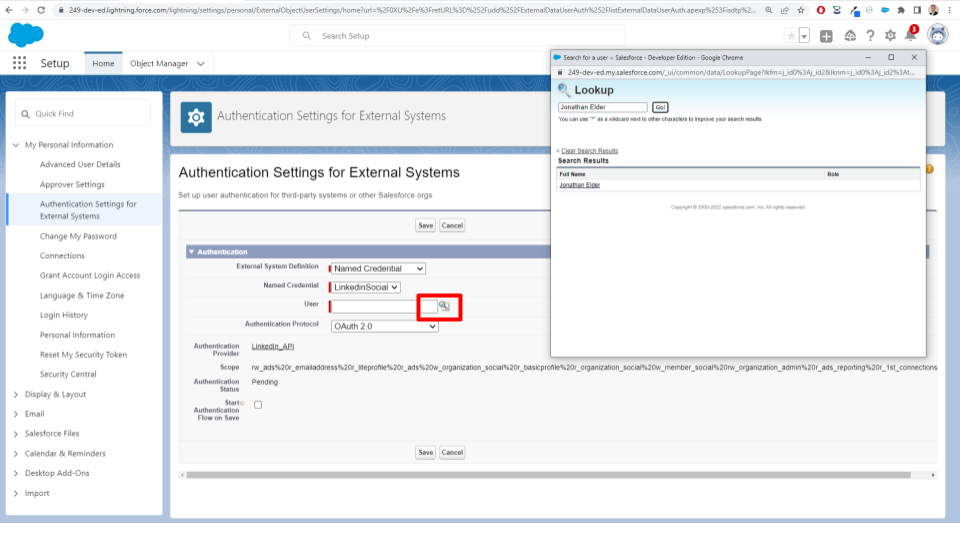Open Connections settings
This screenshot has height=540, width=960.
pyautogui.click(x=62, y=255)
